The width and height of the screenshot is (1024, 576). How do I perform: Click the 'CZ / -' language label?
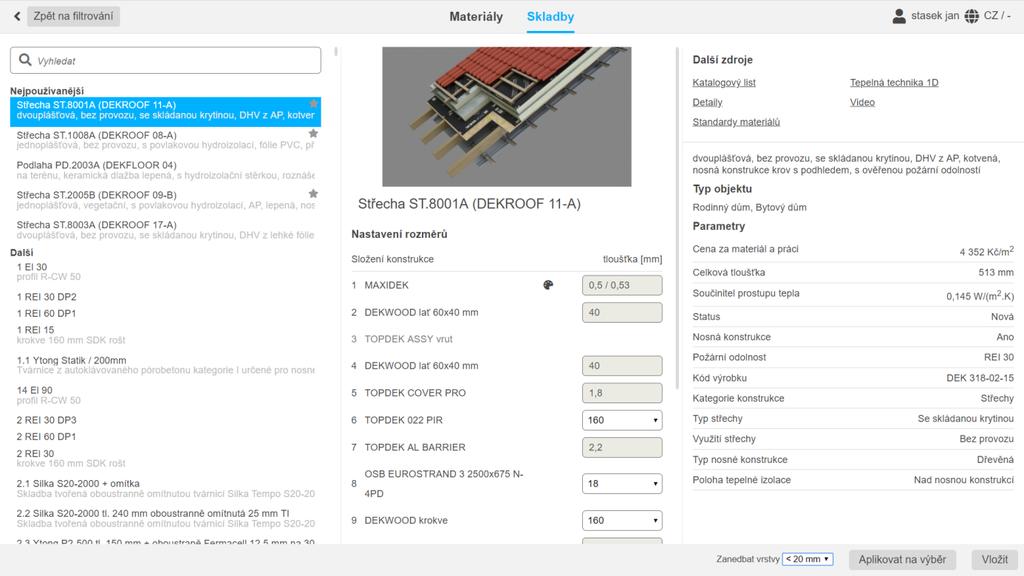[x=997, y=16]
